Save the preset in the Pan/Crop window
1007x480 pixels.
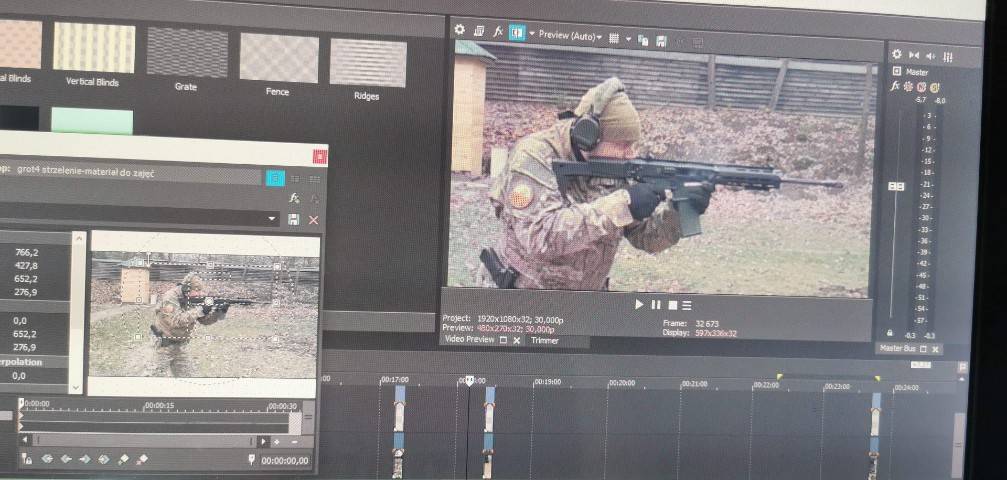[x=294, y=219]
